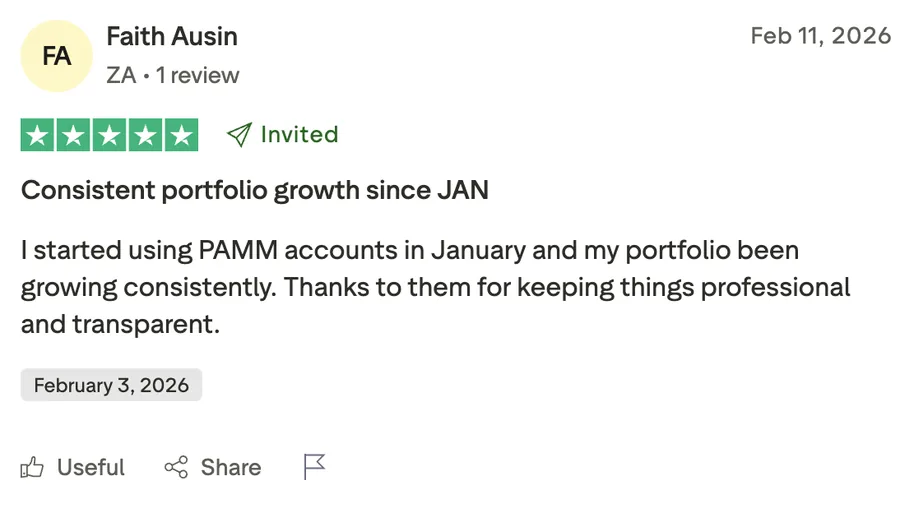Click the Feb 11, 2026 posting date
The width and height of the screenshot is (900, 513).
pos(820,37)
